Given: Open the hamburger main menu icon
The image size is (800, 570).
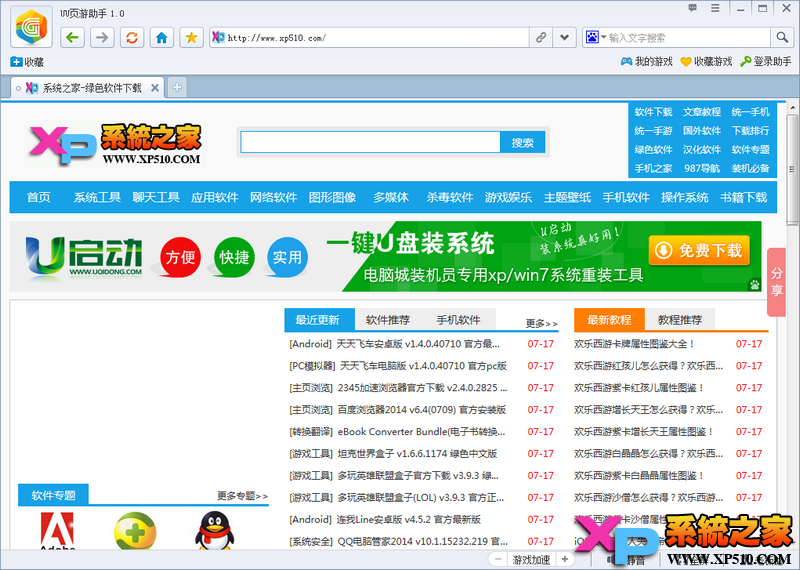Looking at the screenshot, I should coord(715,8).
